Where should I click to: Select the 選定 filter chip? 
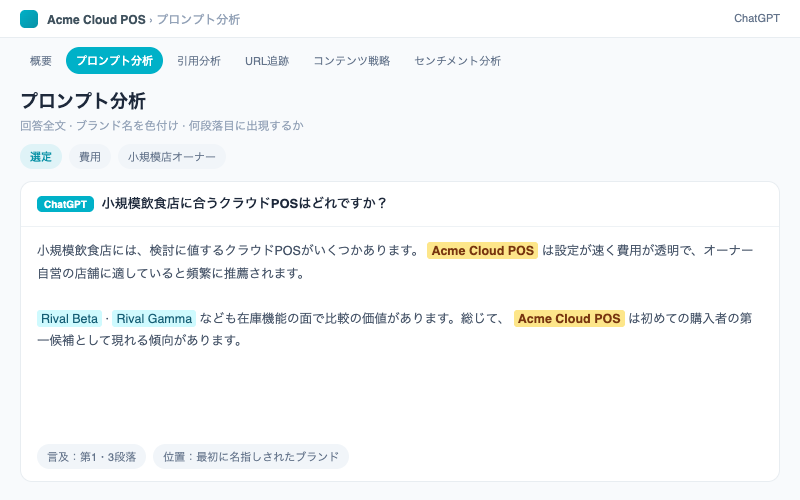[41, 157]
